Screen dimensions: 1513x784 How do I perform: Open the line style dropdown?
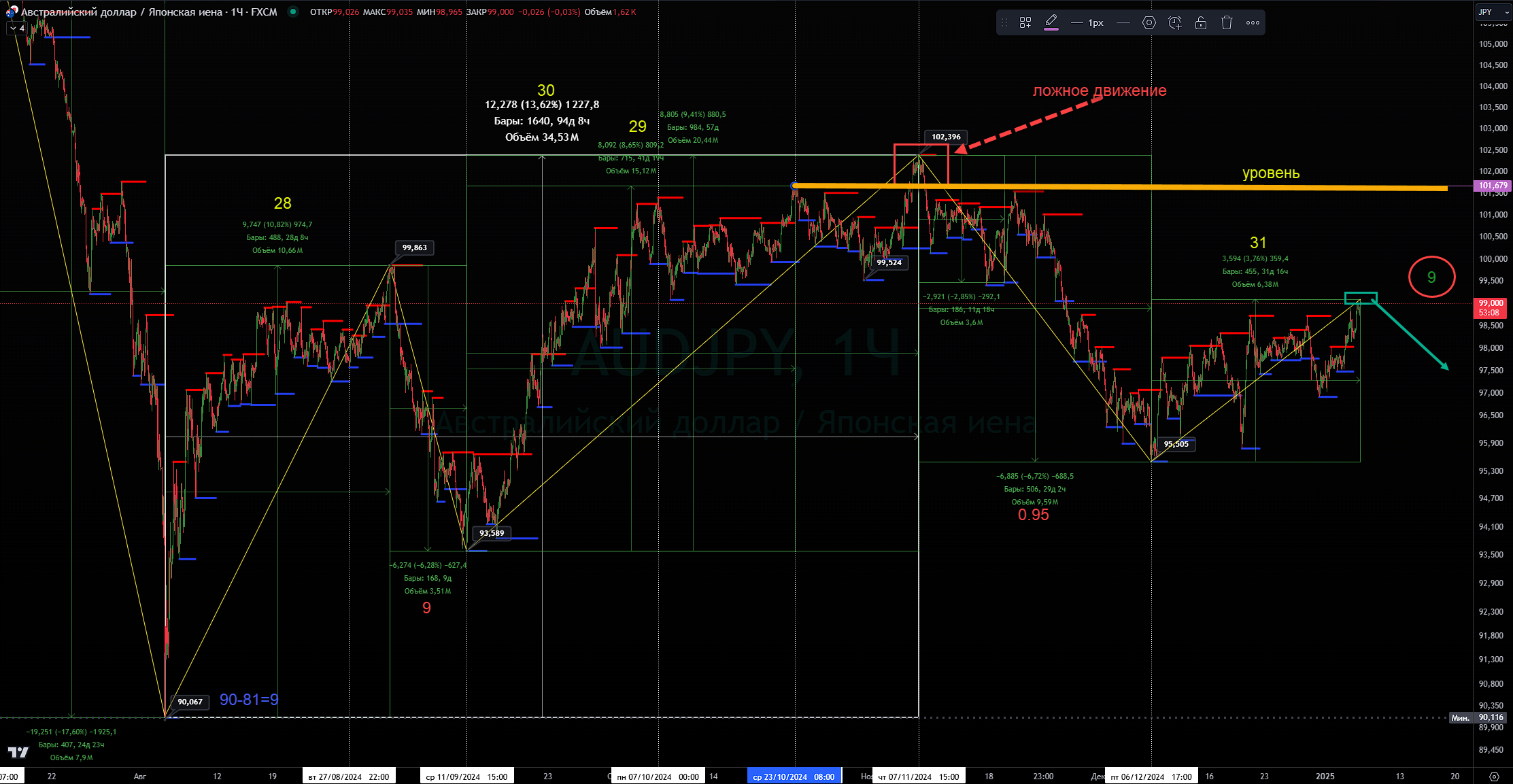[x=1123, y=22]
